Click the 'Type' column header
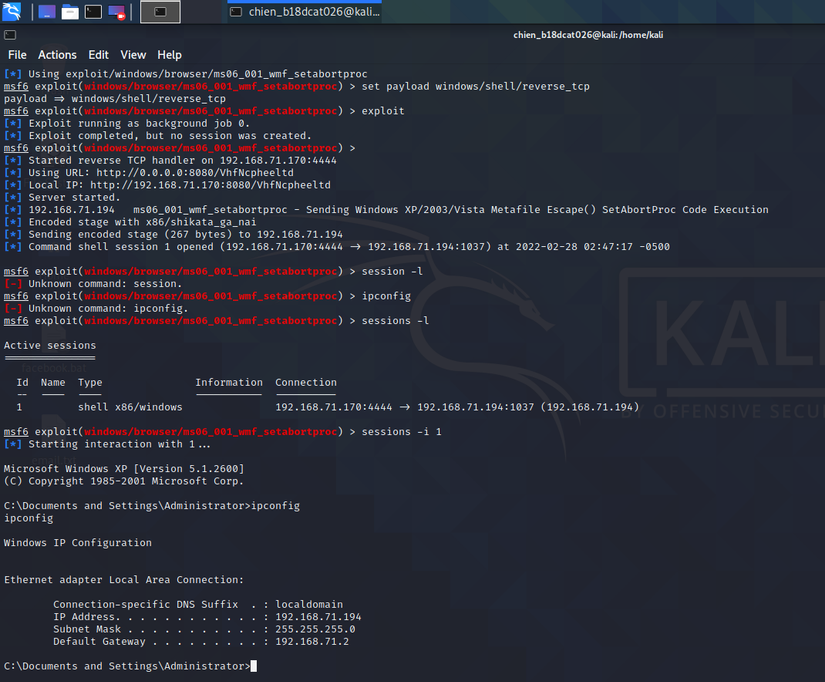 (x=90, y=383)
